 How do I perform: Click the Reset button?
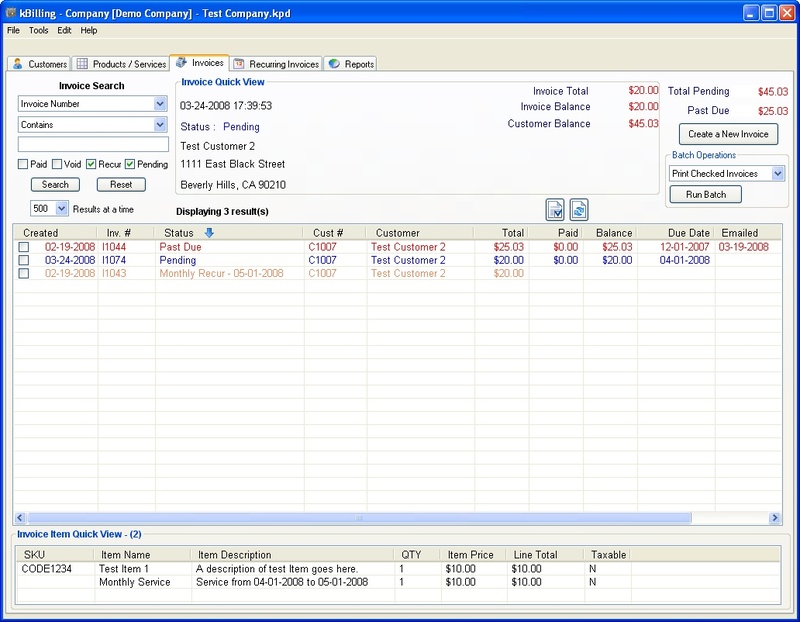[x=121, y=184]
